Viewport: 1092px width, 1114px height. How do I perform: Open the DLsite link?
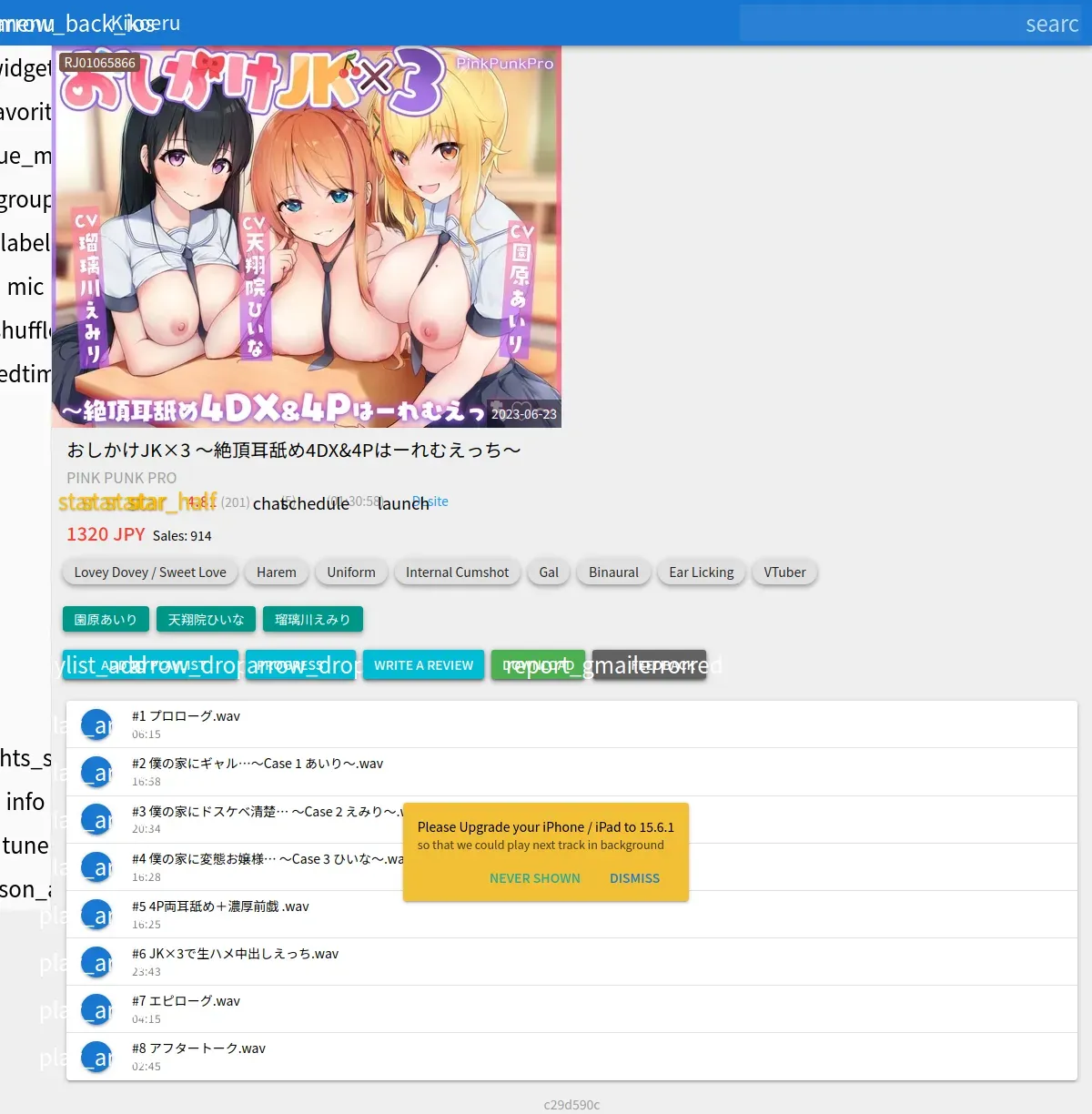pos(430,501)
